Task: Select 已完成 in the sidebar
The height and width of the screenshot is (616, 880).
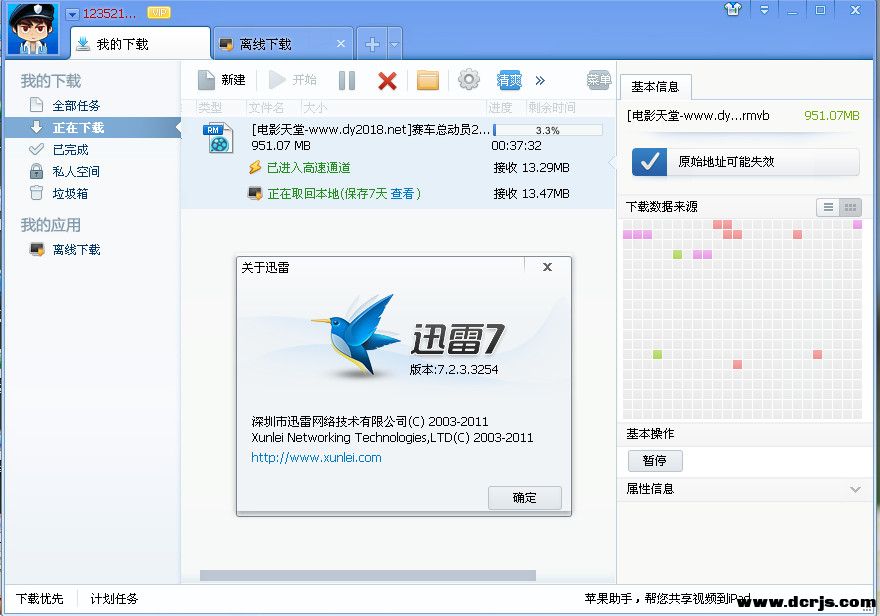Action: tap(70, 149)
